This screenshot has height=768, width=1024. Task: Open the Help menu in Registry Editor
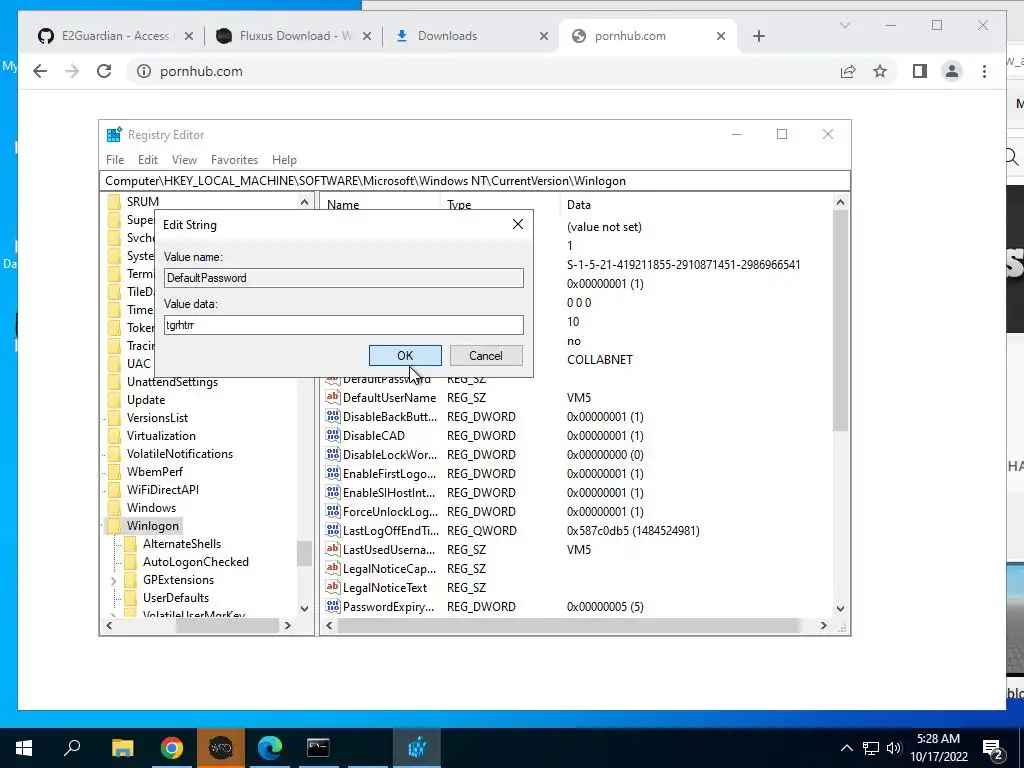click(x=284, y=159)
